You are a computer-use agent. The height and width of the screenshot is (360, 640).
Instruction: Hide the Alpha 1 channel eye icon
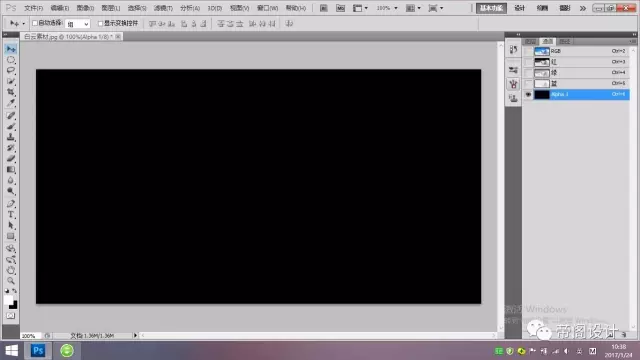coord(528,94)
